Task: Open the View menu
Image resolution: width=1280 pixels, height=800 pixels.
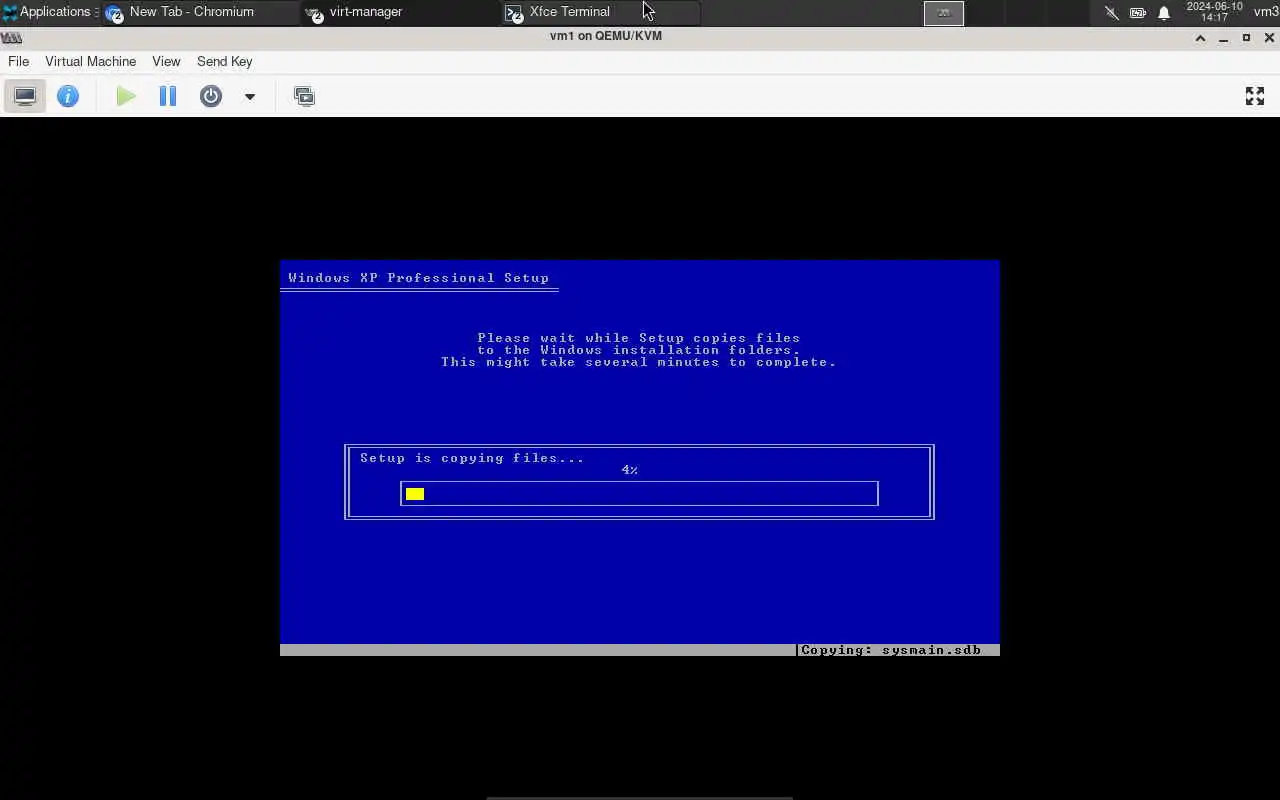Action: tap(166, 61)
